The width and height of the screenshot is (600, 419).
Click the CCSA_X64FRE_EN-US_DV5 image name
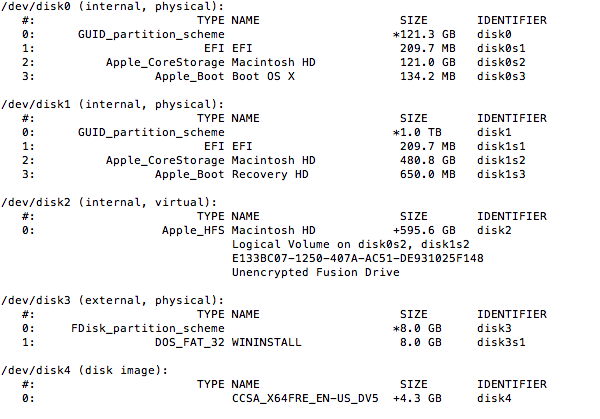click(304, 398)
